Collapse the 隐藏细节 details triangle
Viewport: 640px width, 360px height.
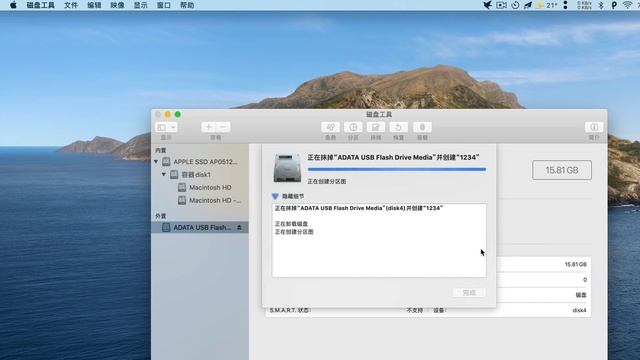(275, 196)
